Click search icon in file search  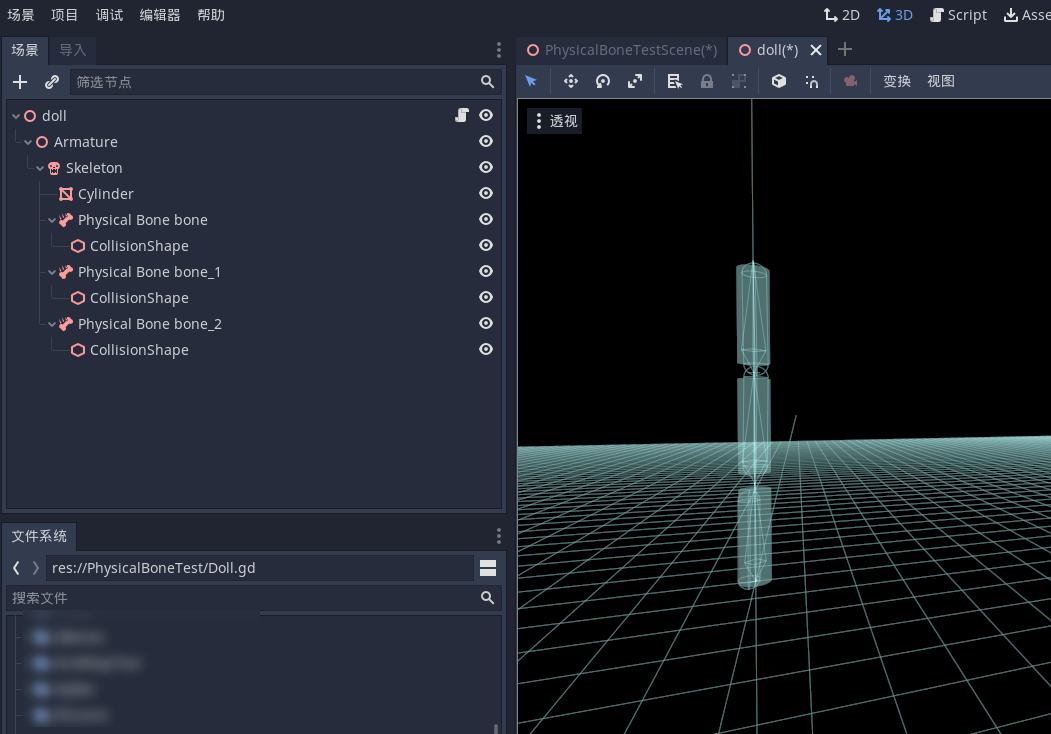coord(487,597)
